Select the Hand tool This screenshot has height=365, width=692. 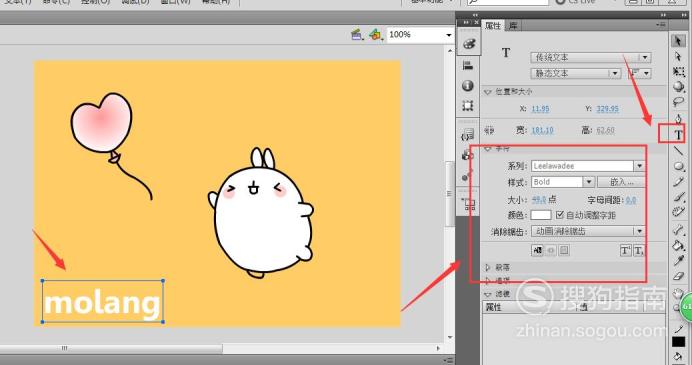tap(677, 293)
